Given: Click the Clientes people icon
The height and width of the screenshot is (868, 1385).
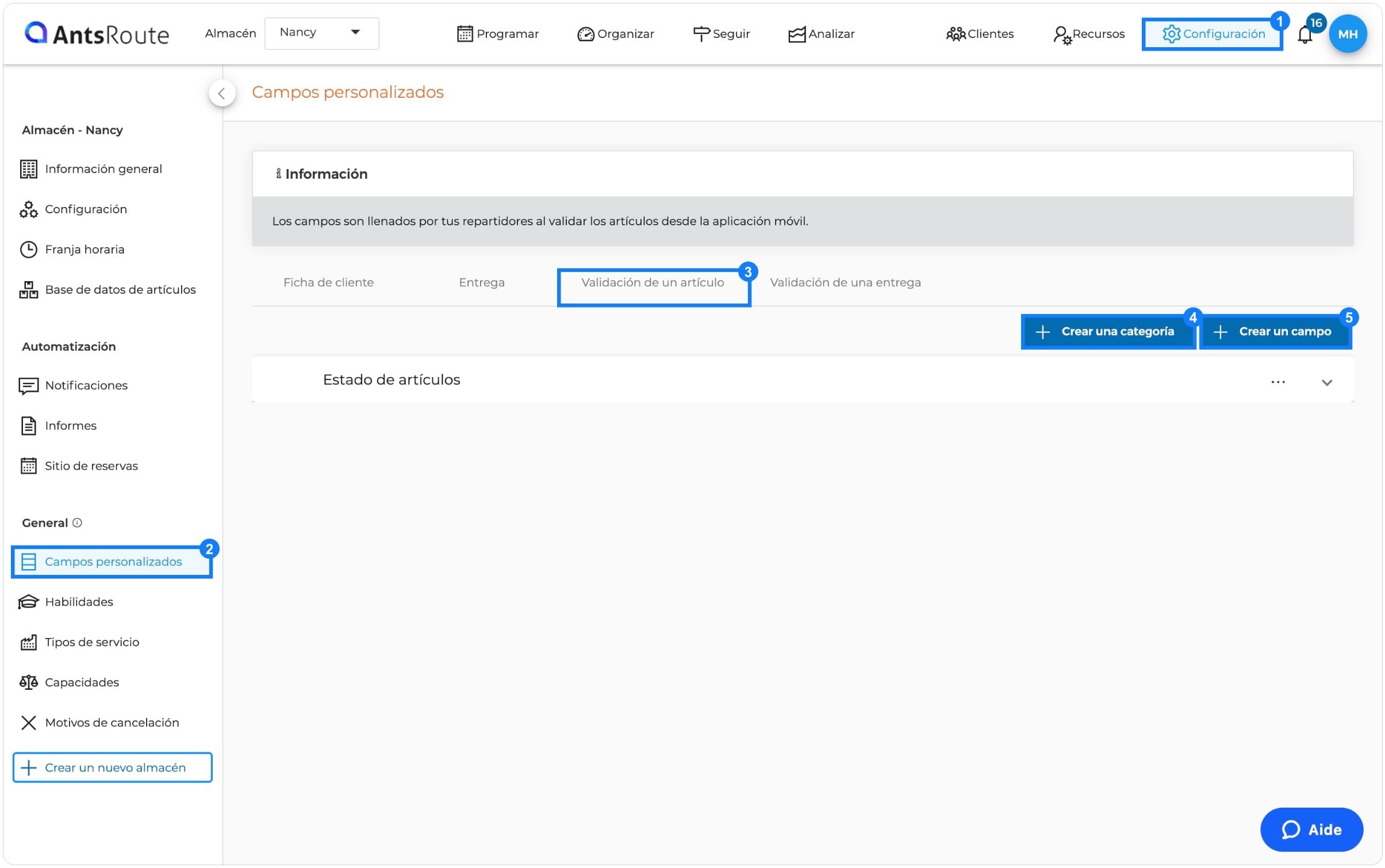Looking at the screenshot, I should 956,34.
